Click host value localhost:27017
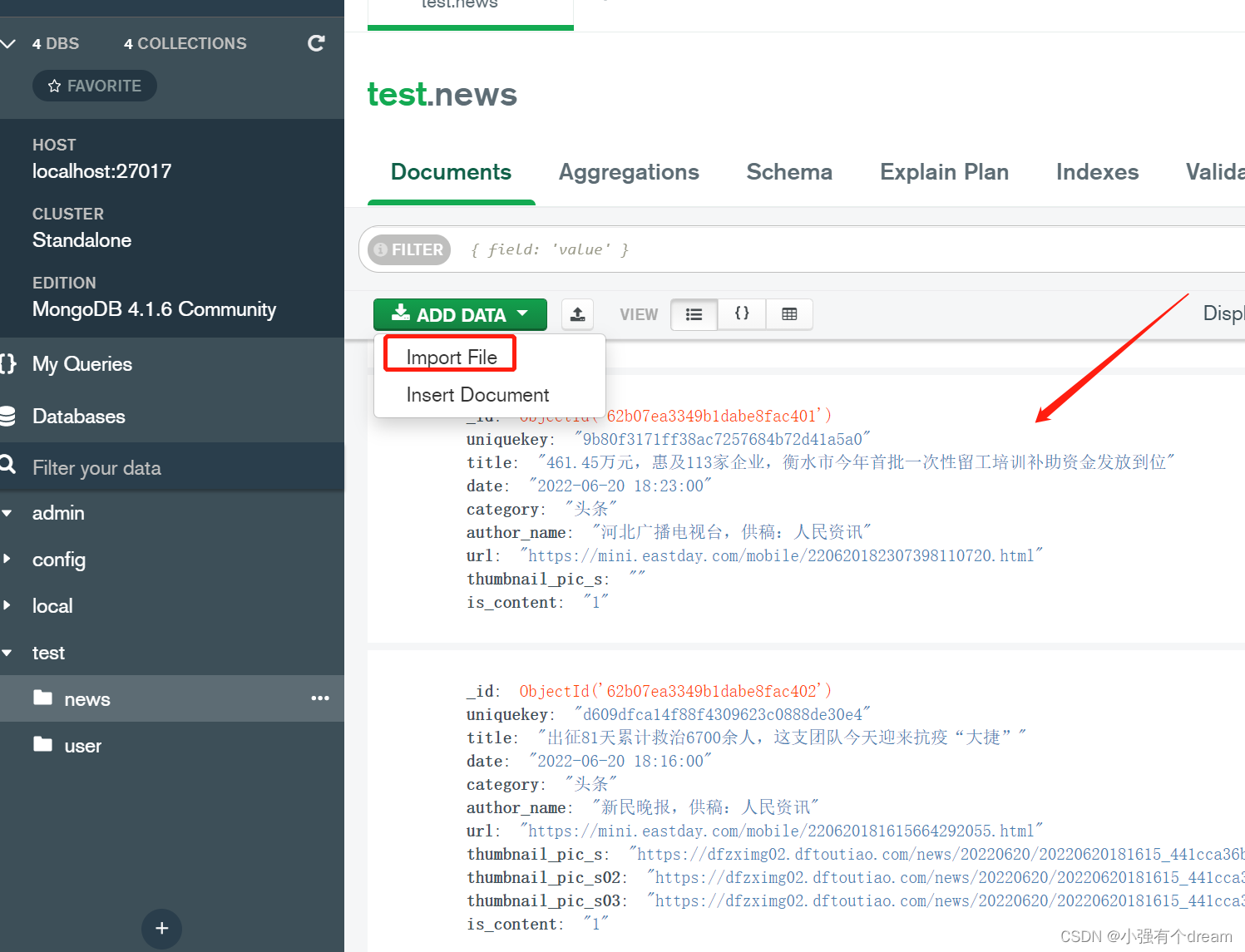Screen dimensions: 1245x952 click(x=101, y=171)
